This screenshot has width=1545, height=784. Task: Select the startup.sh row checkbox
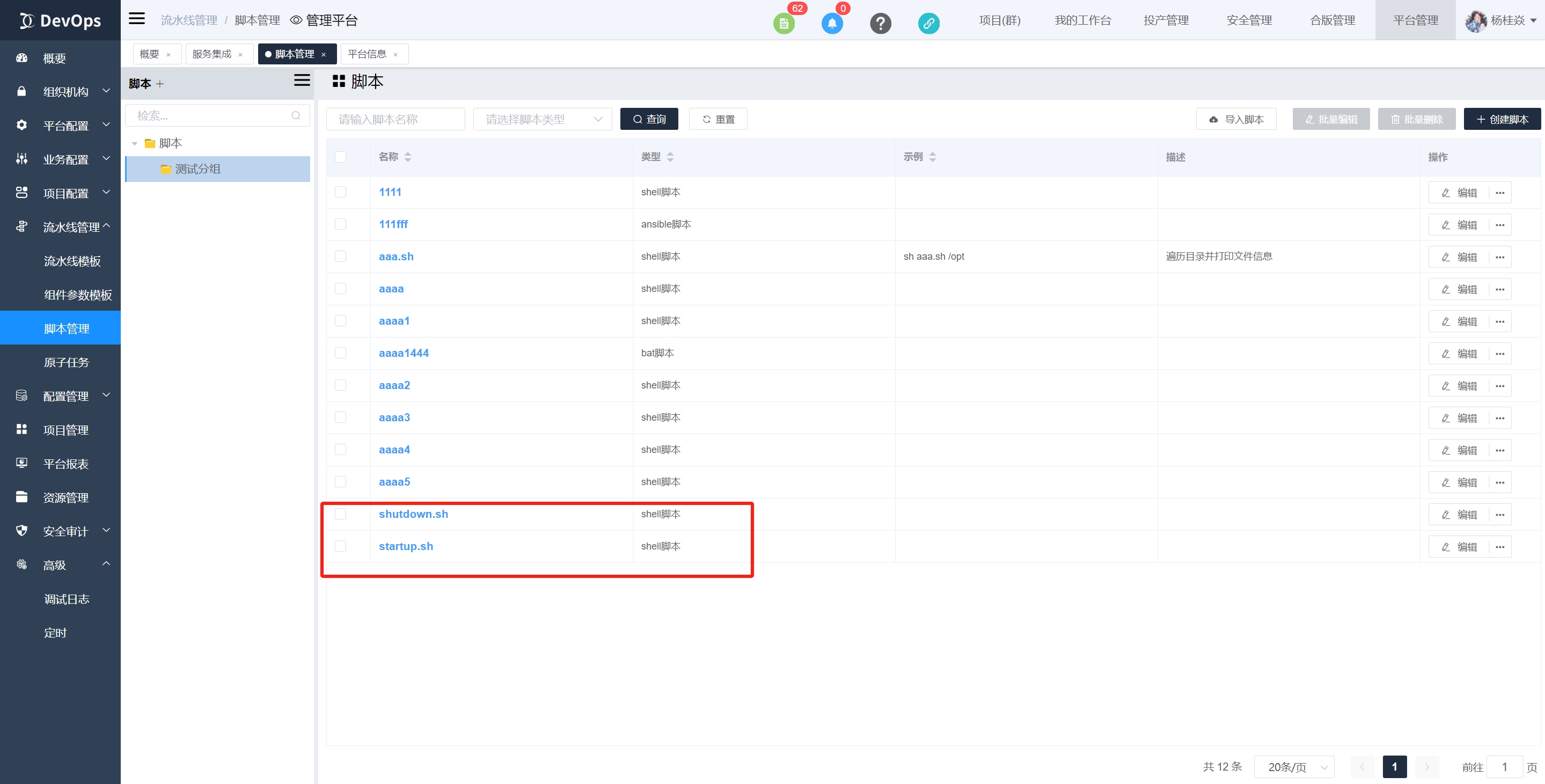(340, 546)
